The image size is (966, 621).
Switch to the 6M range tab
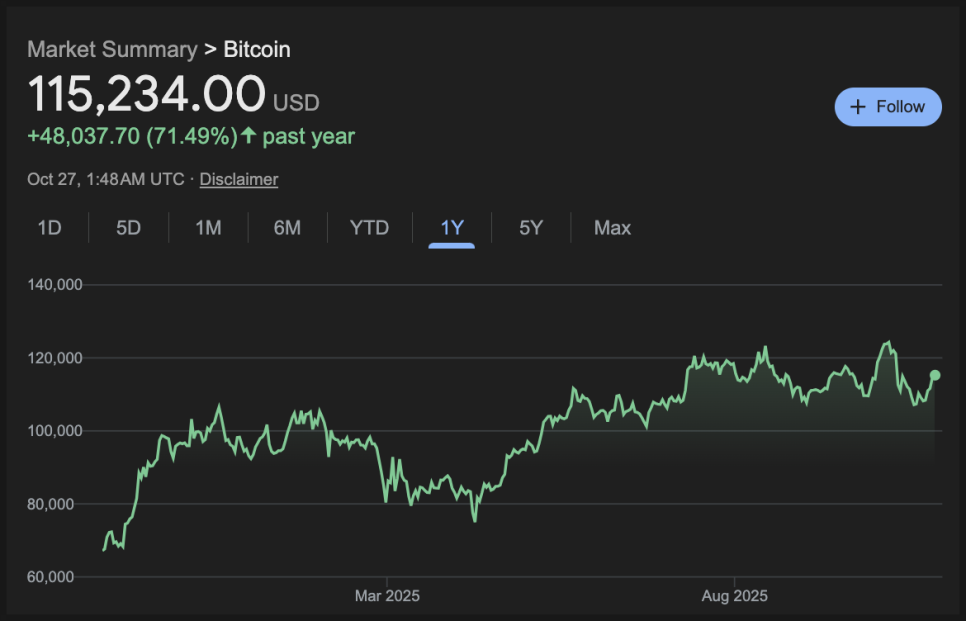(x=287, y=228)
